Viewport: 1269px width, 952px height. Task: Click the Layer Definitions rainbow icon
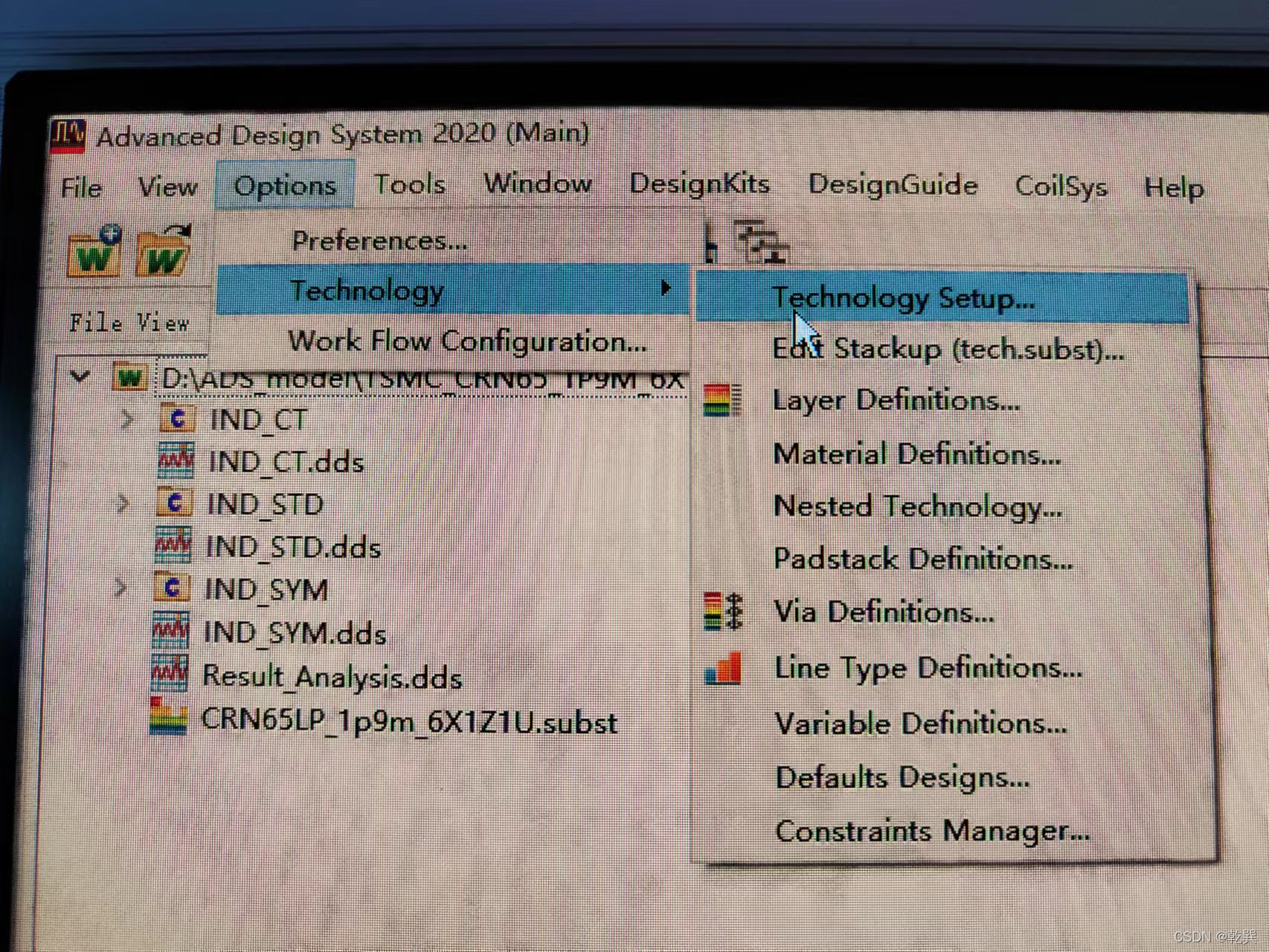click(720, 399)
